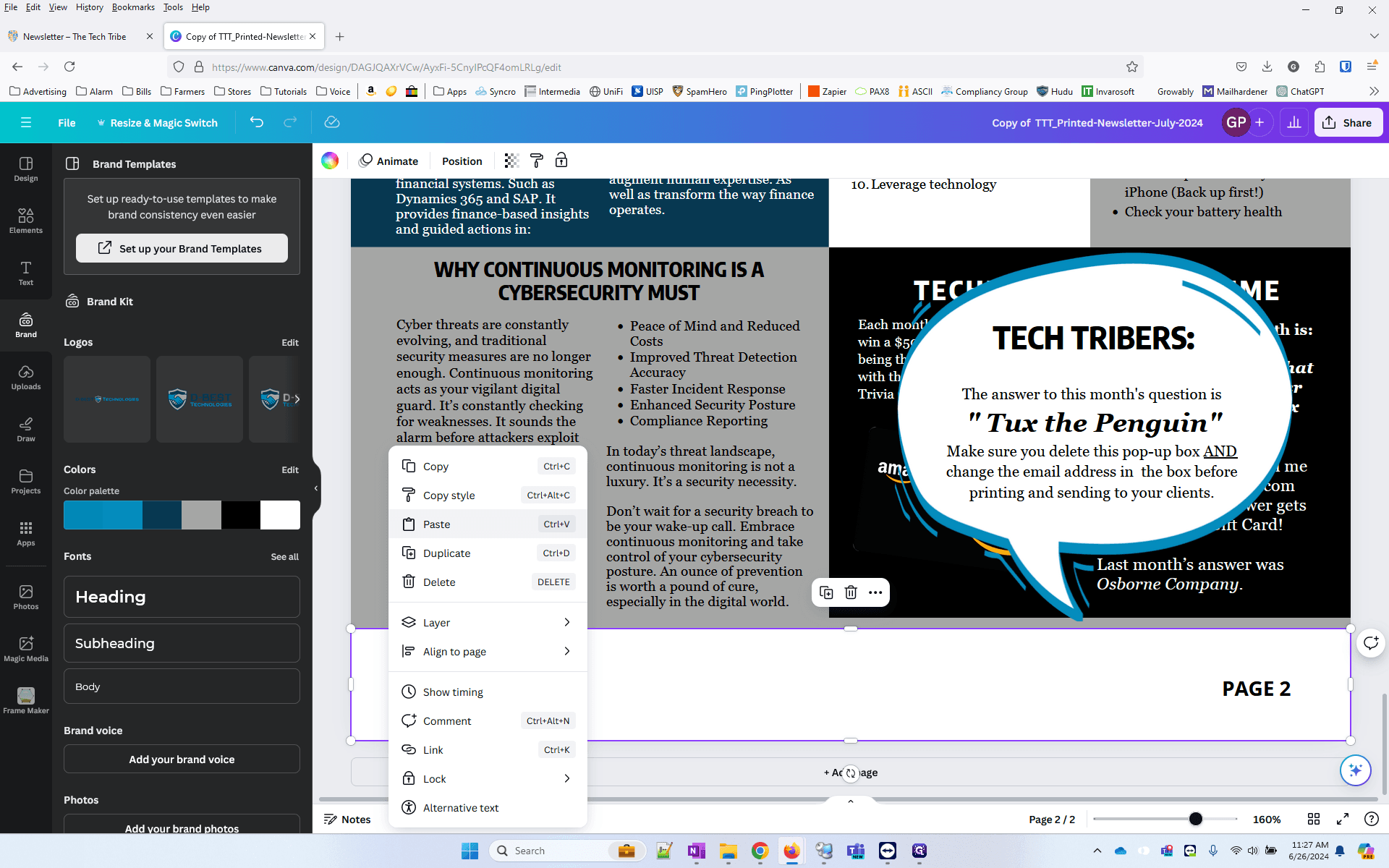
Task: Open the transparency checkerboard tool
Action: click(x=511, y=161)
